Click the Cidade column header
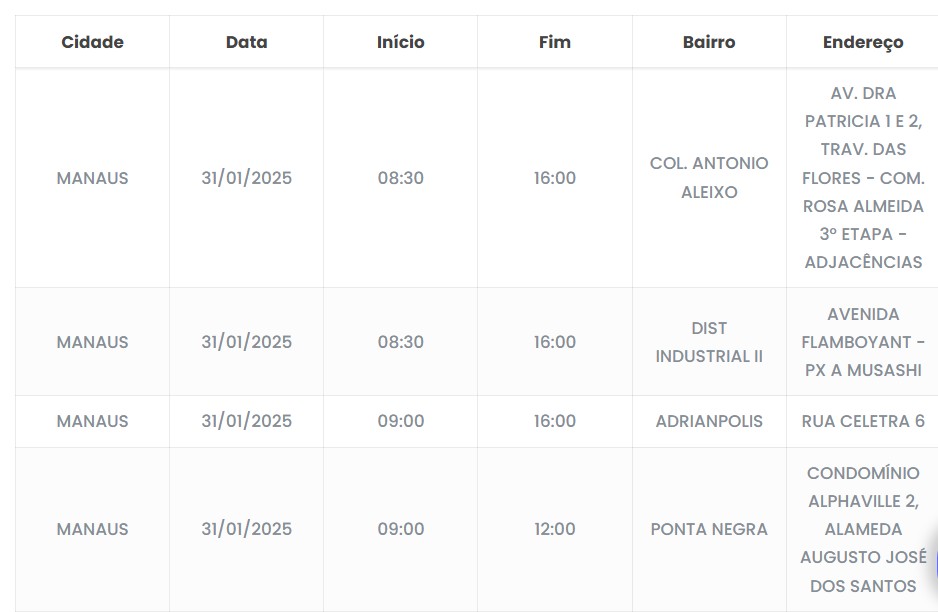 point(92,42)
